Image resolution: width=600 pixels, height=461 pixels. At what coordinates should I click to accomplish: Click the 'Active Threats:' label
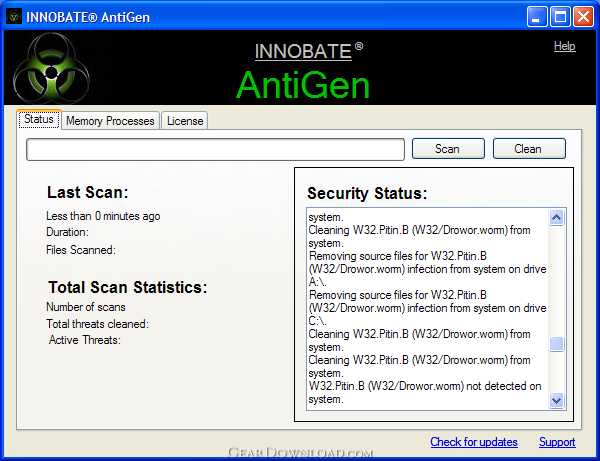[x=85, y=340]
